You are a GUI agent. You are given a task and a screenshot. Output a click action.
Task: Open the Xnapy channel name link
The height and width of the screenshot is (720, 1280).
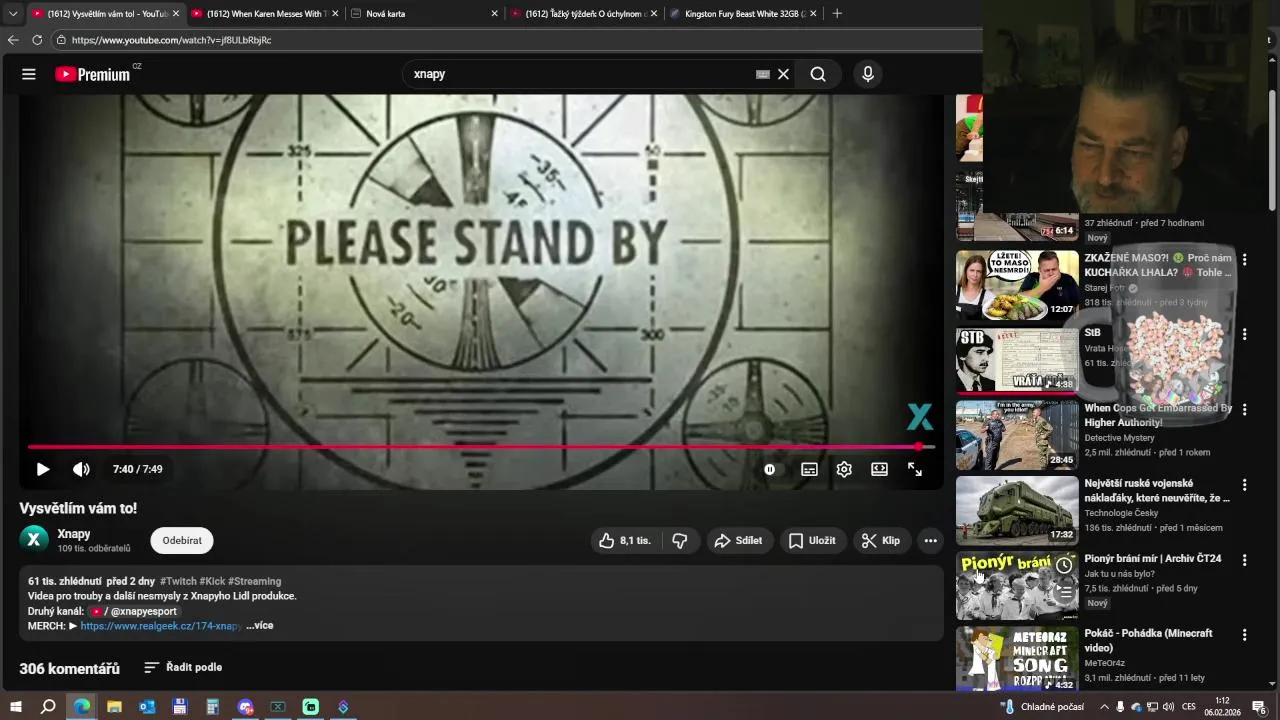74,534
